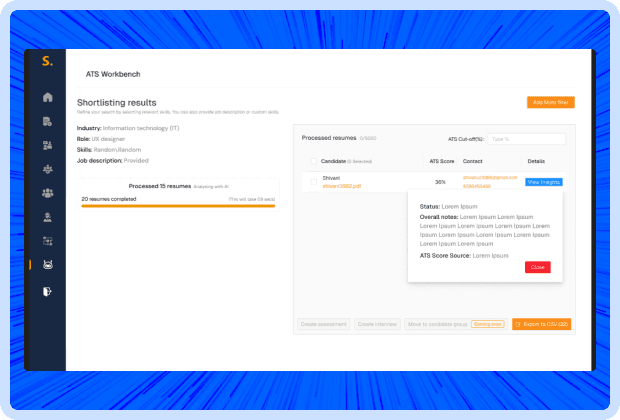620x420 pixels.
Task: Click Export to CSV button
Action: click(541, 324)
